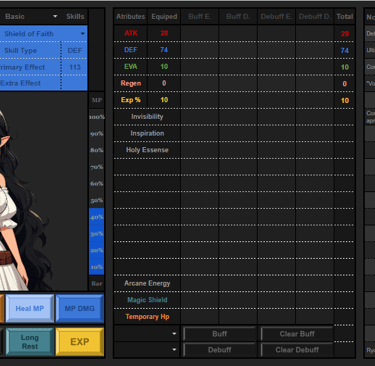Image resolution: width=375 pixels, height=366 pixels.
Task: Open the Basic dropdown arrow
Action: click(55, 16)
